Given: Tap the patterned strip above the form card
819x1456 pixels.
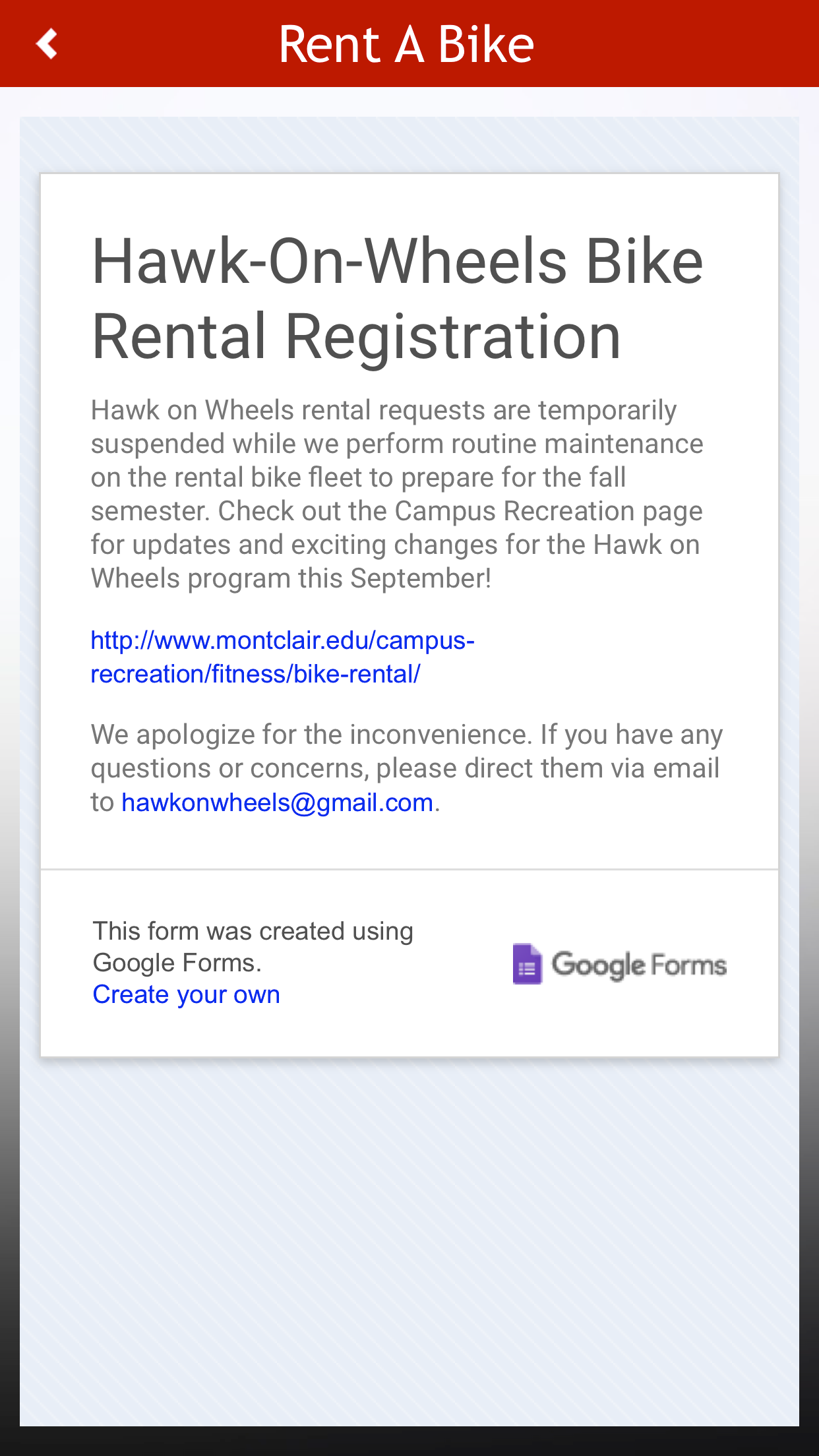Looking at the screenshot, I should (x=409, y=145).
